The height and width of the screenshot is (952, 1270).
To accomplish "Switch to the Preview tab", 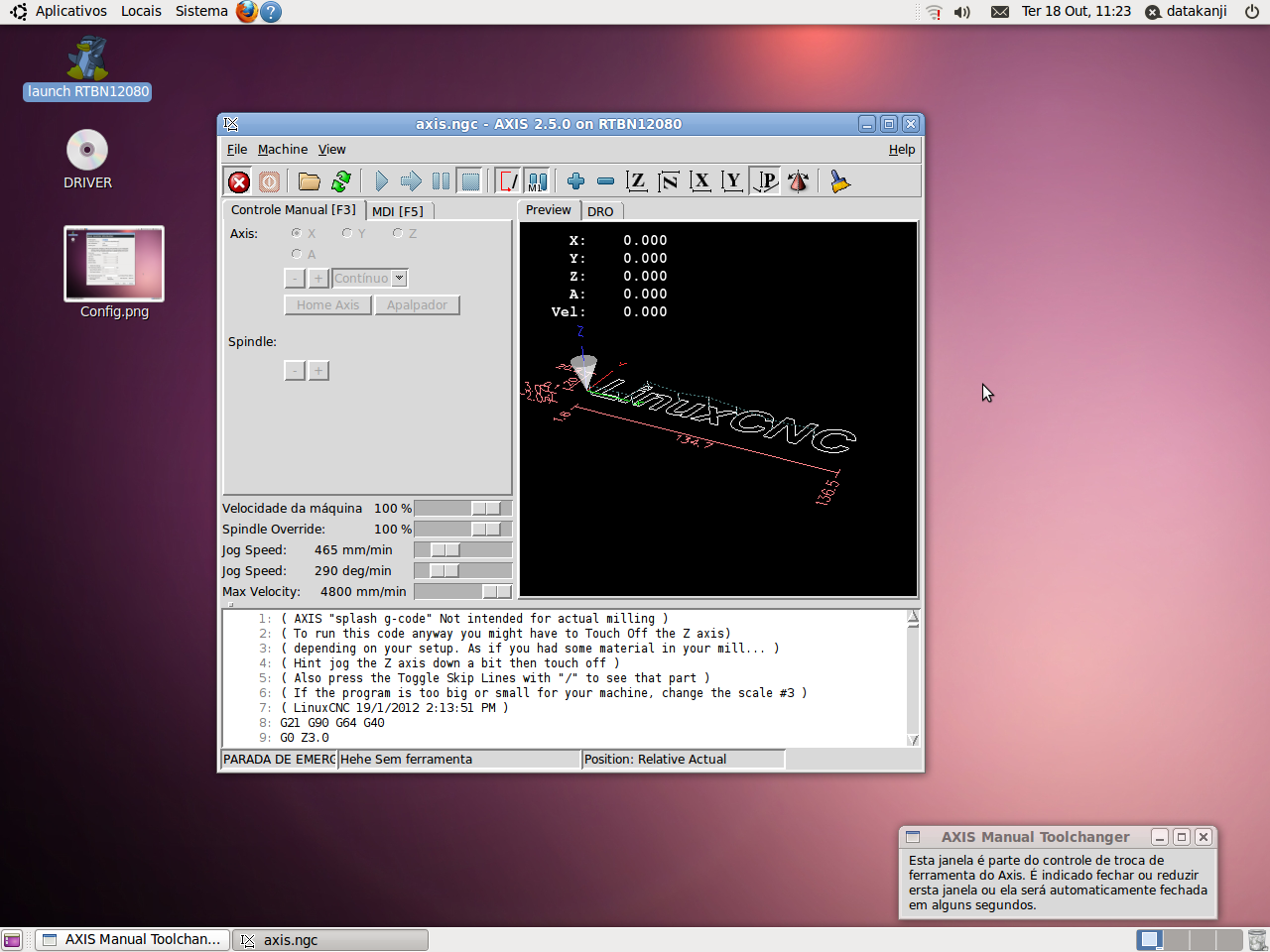I will [549, 210].
